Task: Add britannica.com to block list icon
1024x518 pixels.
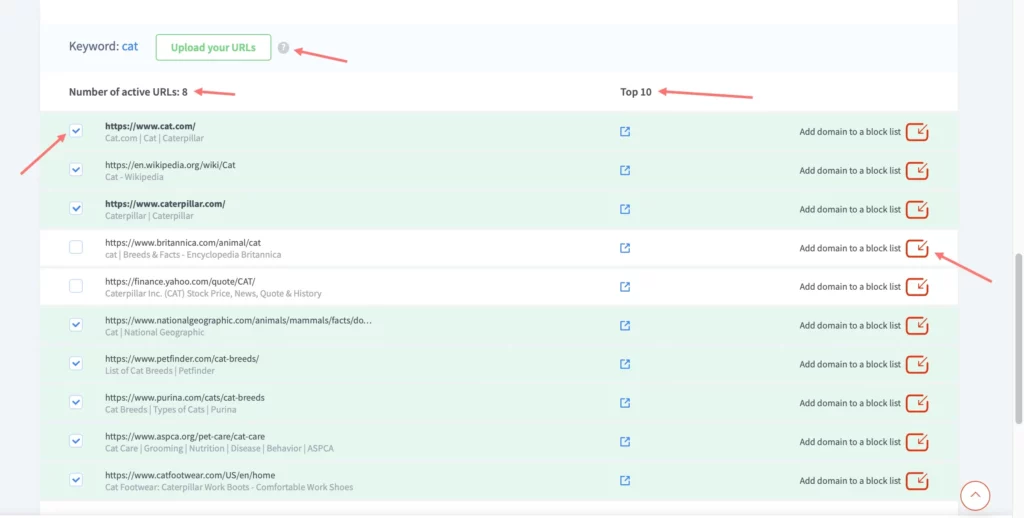Action: [x=918, y=248]
